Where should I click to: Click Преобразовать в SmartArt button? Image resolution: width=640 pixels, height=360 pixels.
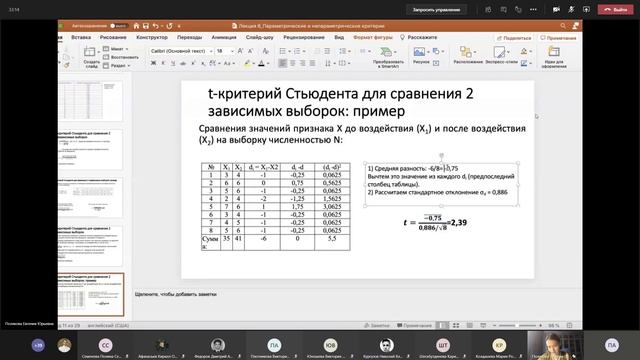(x=388, y=57)
